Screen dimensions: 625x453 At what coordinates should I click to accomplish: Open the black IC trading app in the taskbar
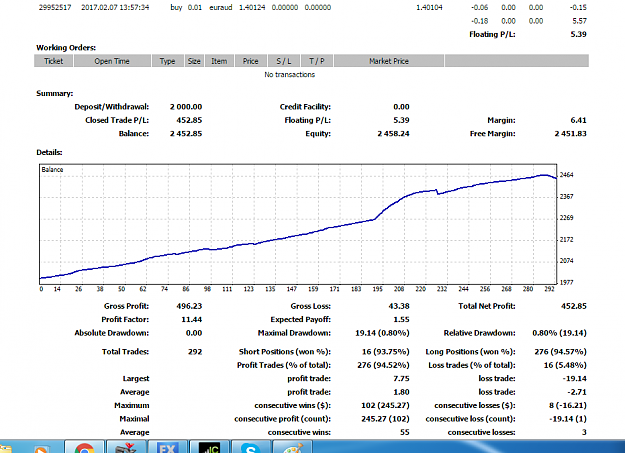pos(209,447)
